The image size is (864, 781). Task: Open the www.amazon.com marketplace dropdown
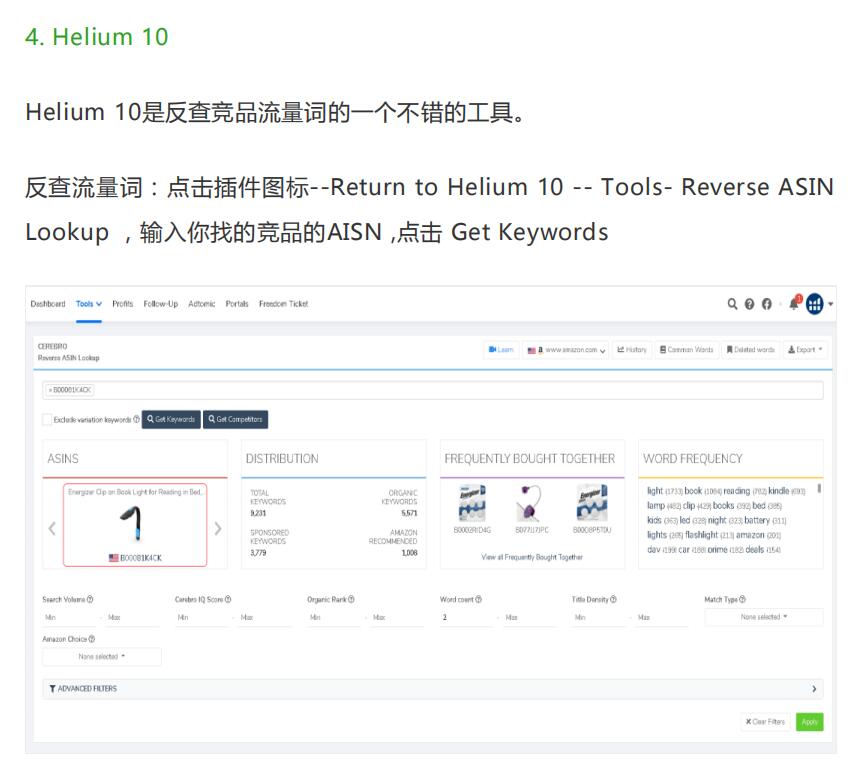coord(566,350)
